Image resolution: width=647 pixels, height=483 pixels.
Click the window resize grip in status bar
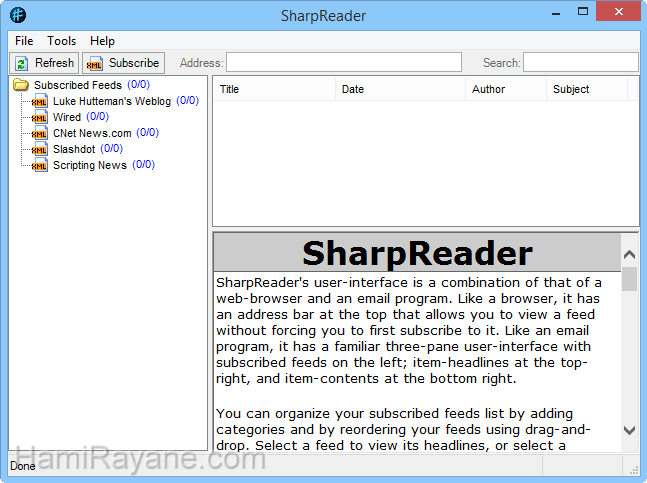coord(633,469)
